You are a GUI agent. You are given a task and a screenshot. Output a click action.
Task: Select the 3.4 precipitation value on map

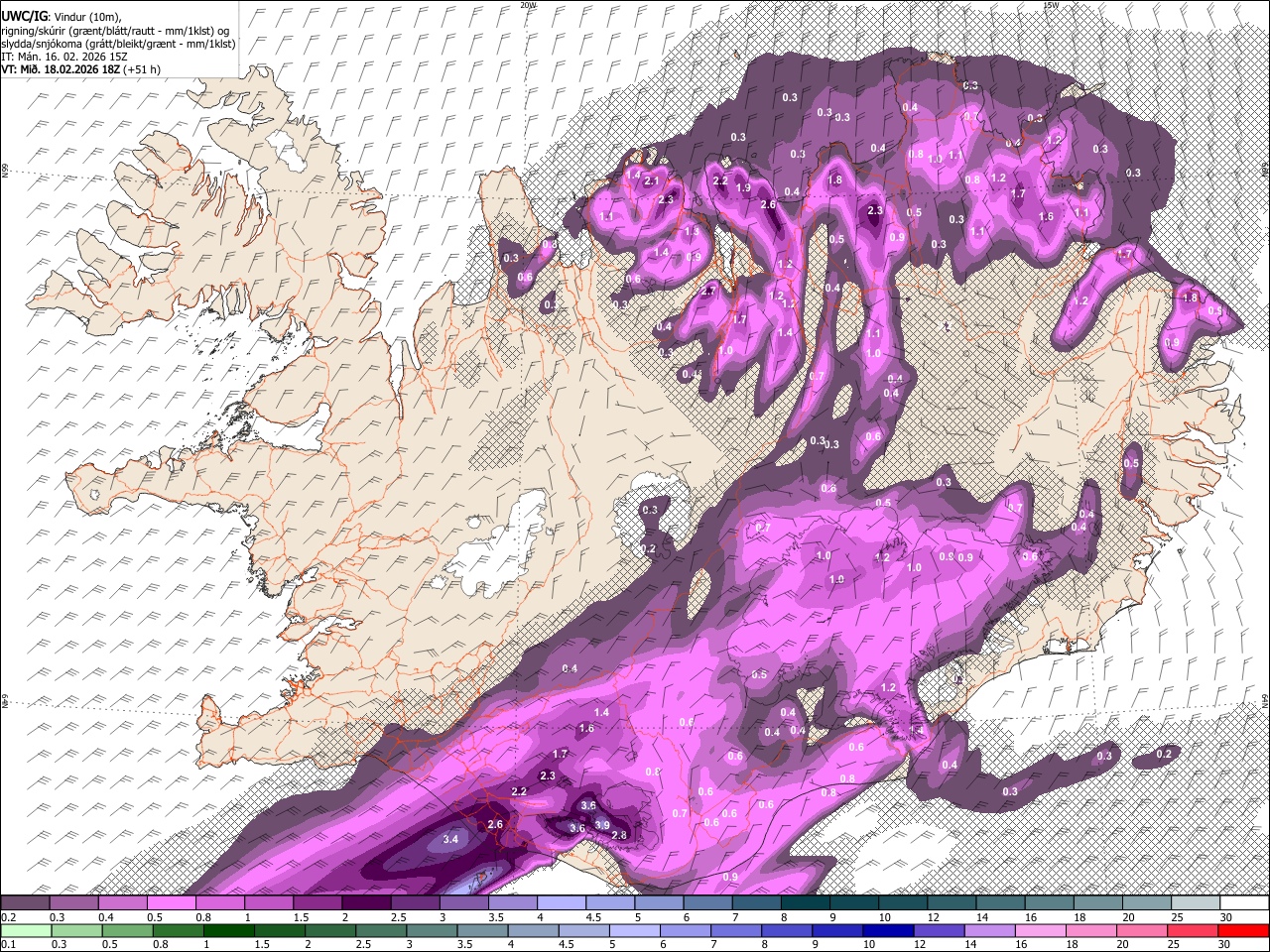pyautogui.click(x=450, y=839)
